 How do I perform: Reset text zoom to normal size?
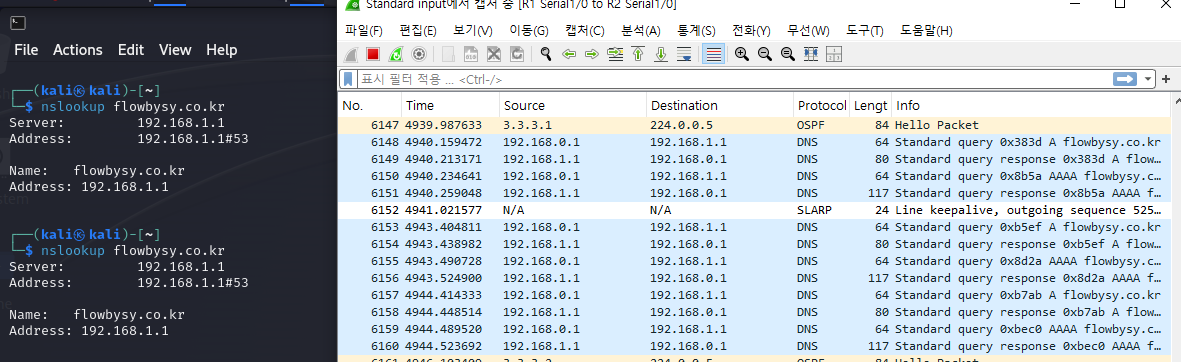tap(788, 54)
